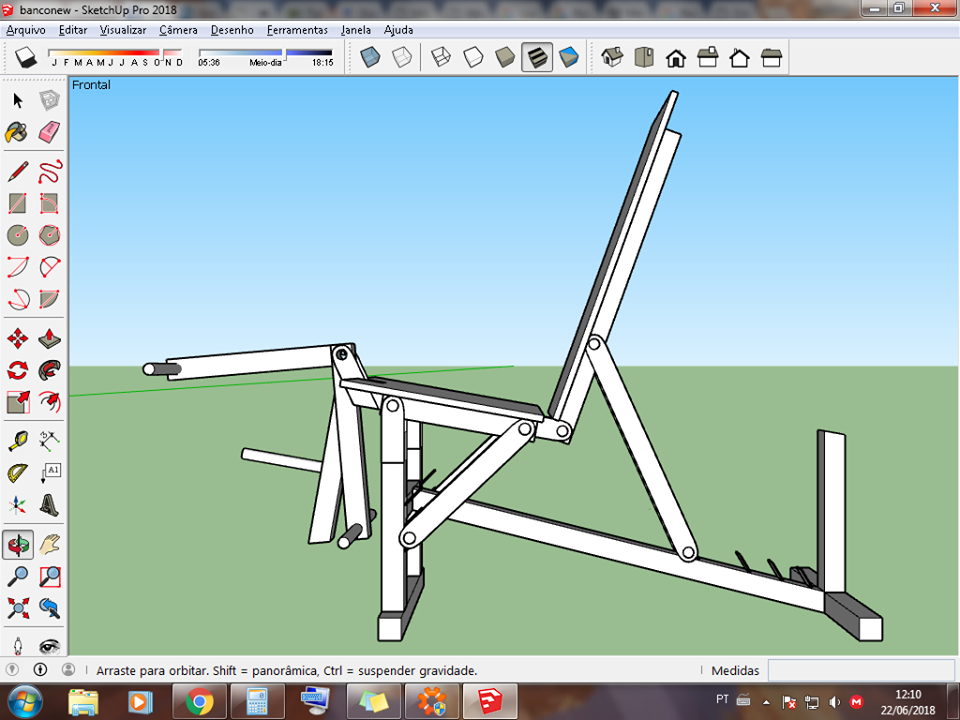Click Shaded With Textures style button
Screen dimensions: 960x720
537,58
